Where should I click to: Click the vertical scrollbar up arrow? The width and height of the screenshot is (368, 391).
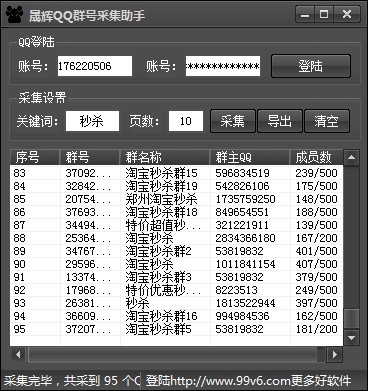point(351,157)
